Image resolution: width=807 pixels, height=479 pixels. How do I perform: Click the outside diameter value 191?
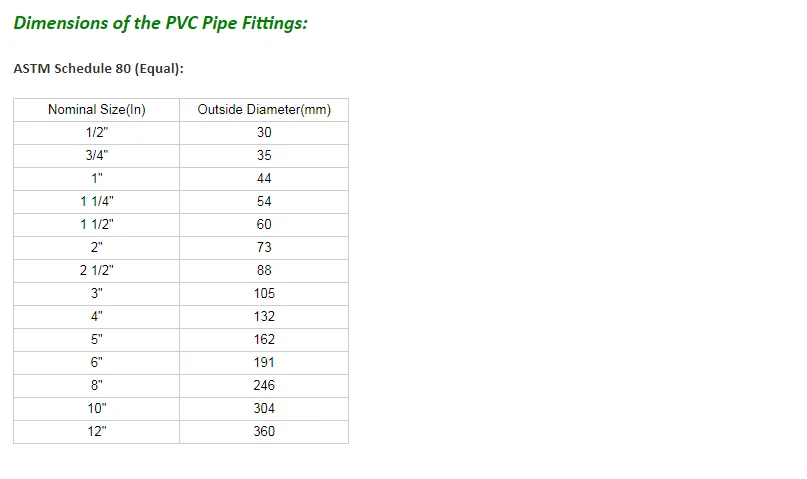coord(264,363)
